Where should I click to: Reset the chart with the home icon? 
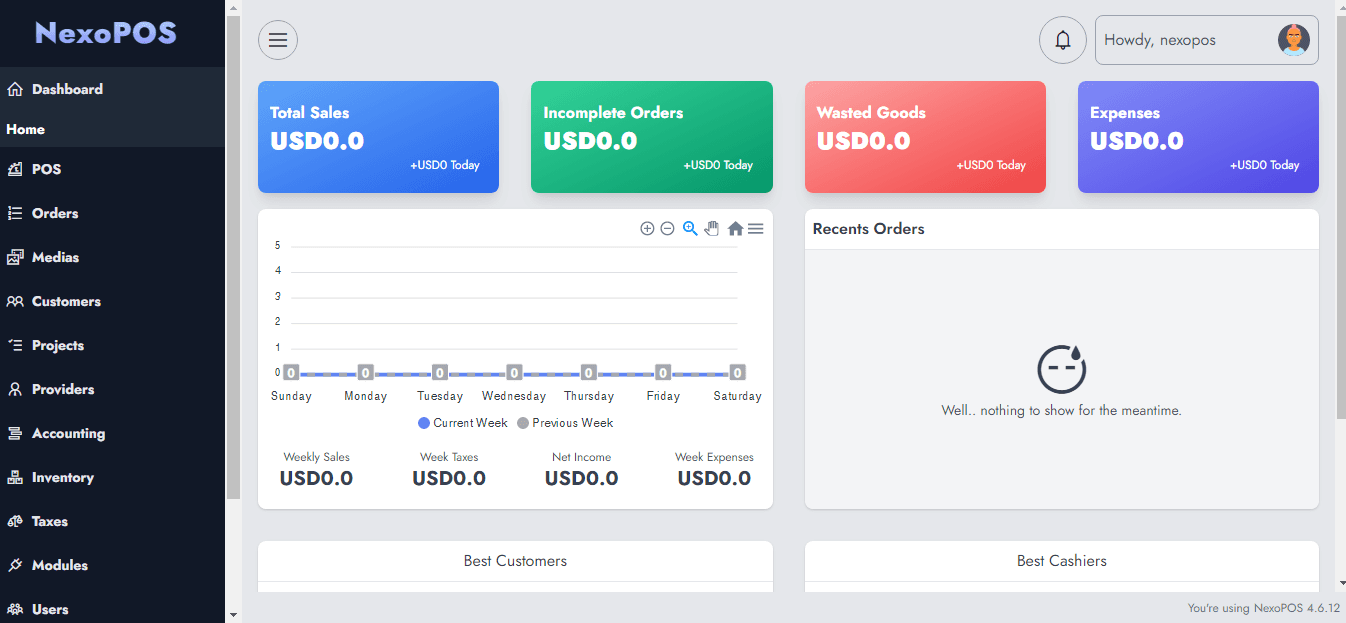point(735,228)
